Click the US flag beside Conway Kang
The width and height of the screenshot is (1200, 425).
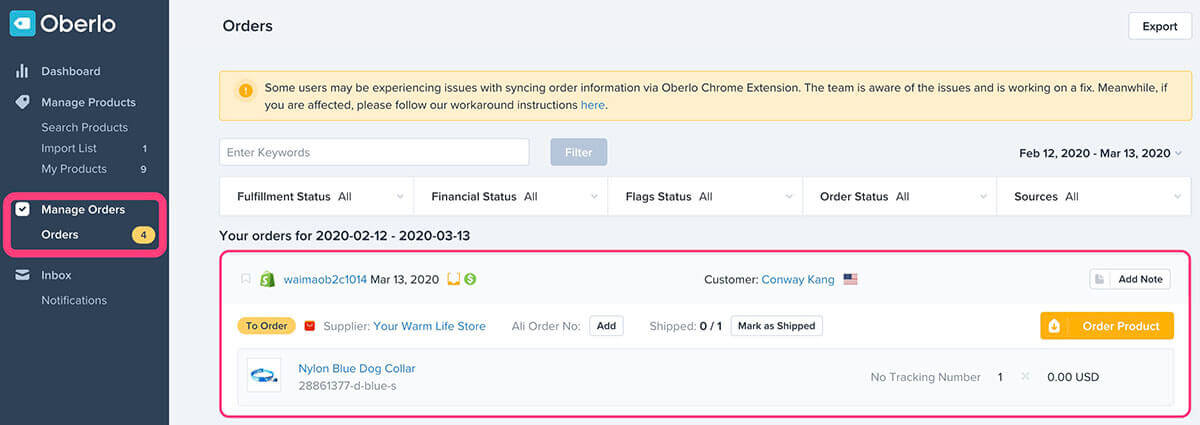pyautogui.click(x=851, y=279)
